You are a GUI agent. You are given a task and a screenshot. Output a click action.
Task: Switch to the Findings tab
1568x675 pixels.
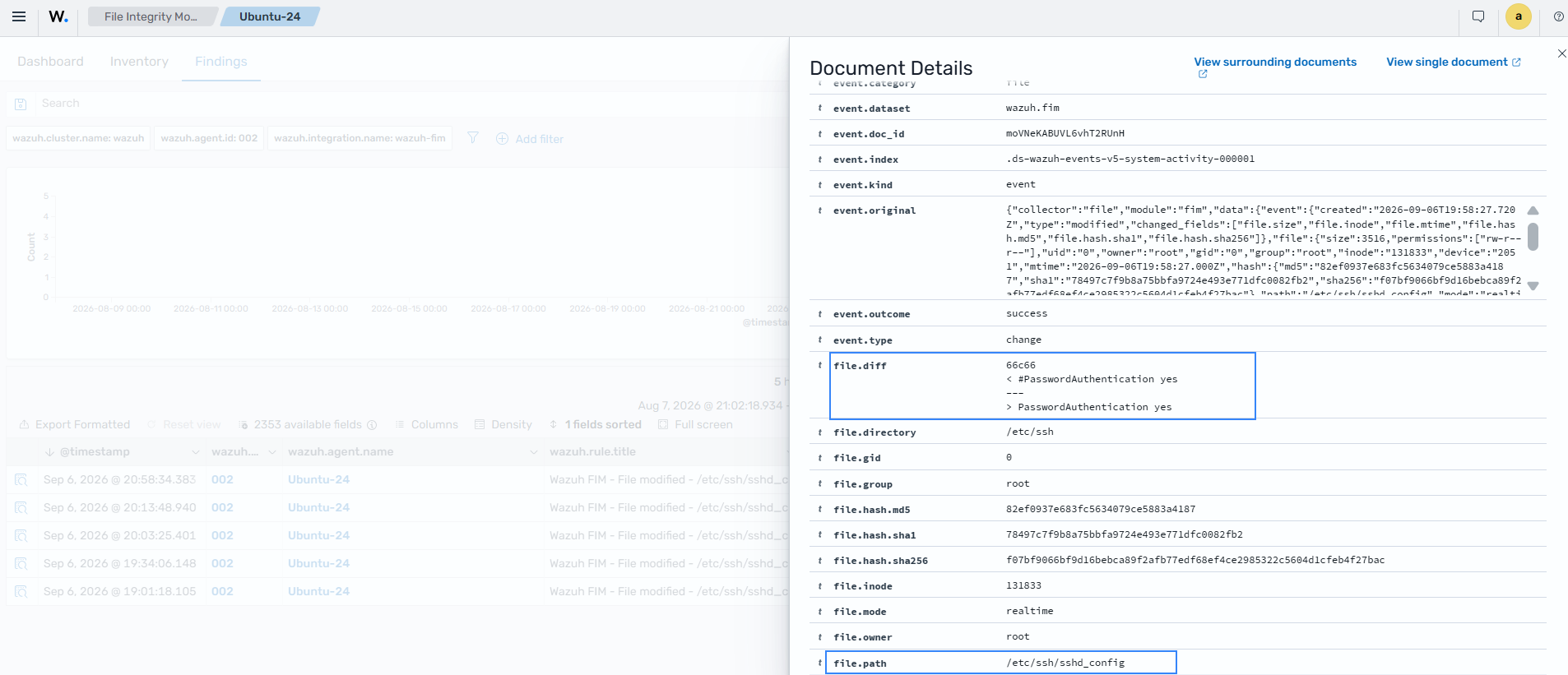tap(221, 62)
